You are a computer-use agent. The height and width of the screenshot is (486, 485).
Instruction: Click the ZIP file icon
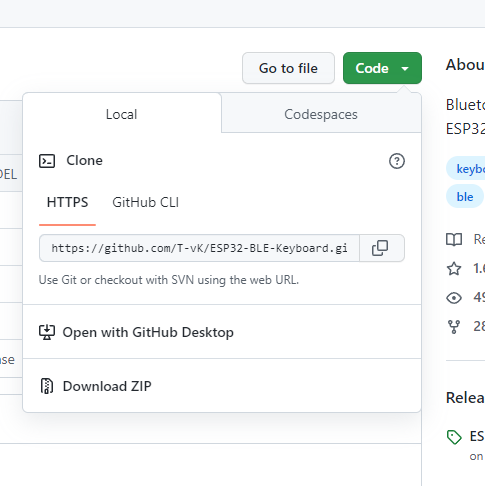click(x=47, y=386)
